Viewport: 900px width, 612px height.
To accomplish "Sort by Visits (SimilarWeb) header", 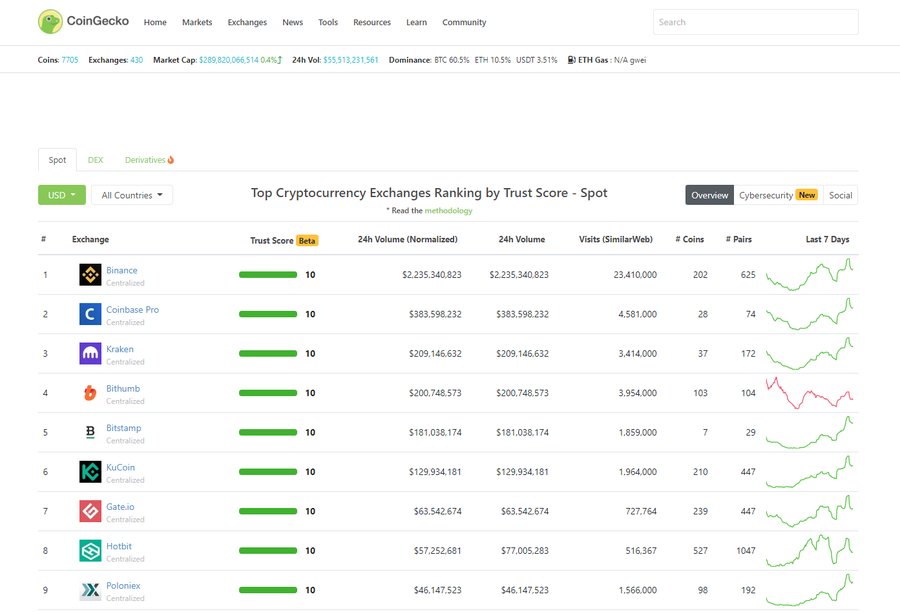I will (x=615, y=239).
